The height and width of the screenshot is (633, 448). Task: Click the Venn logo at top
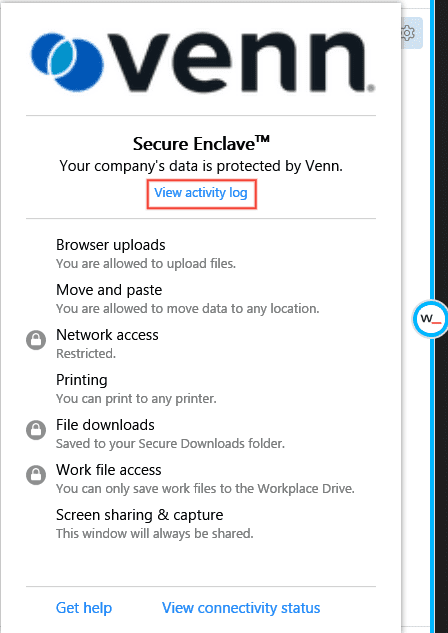point(203,62)
